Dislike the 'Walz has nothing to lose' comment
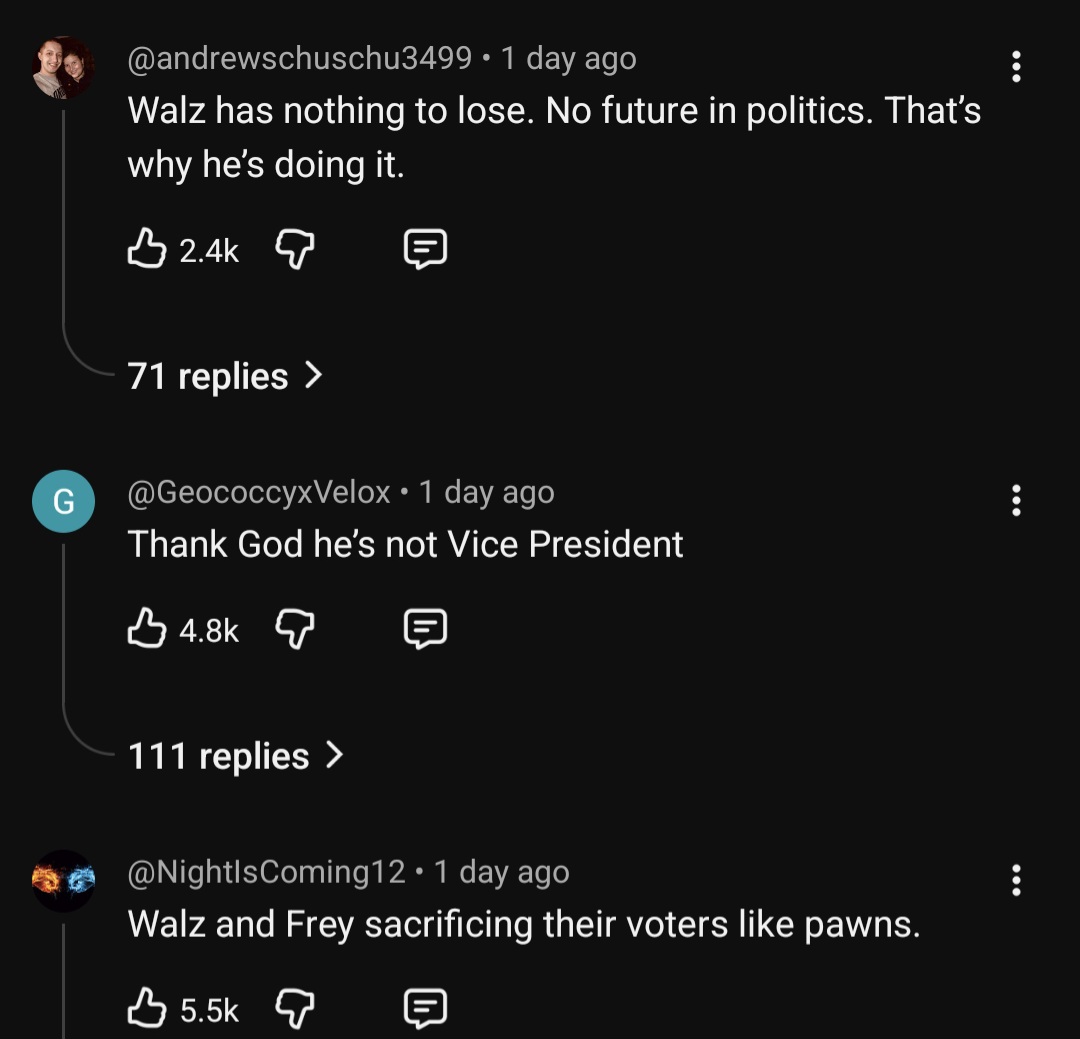This screenshot has width=1080, height=1039. 294,249
